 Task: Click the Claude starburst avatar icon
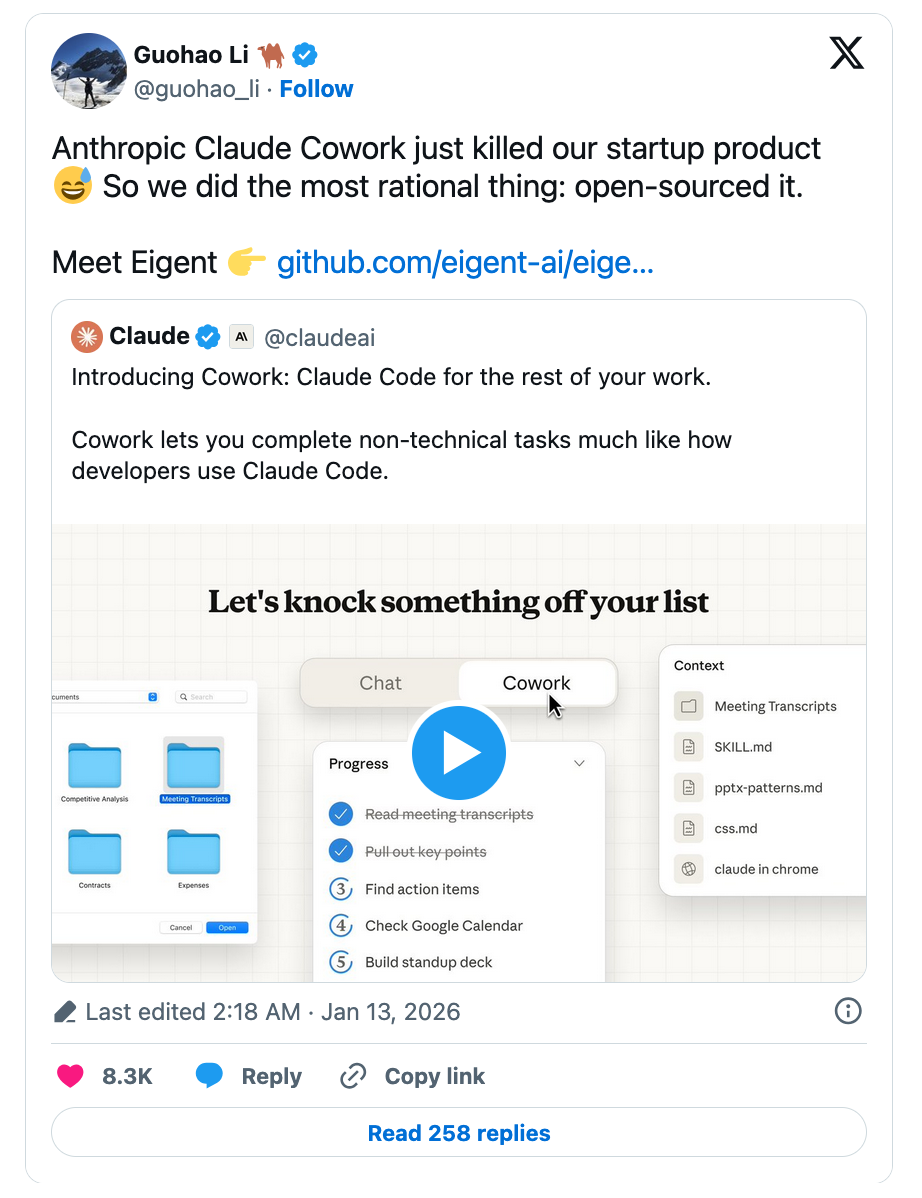click(88, 337)
